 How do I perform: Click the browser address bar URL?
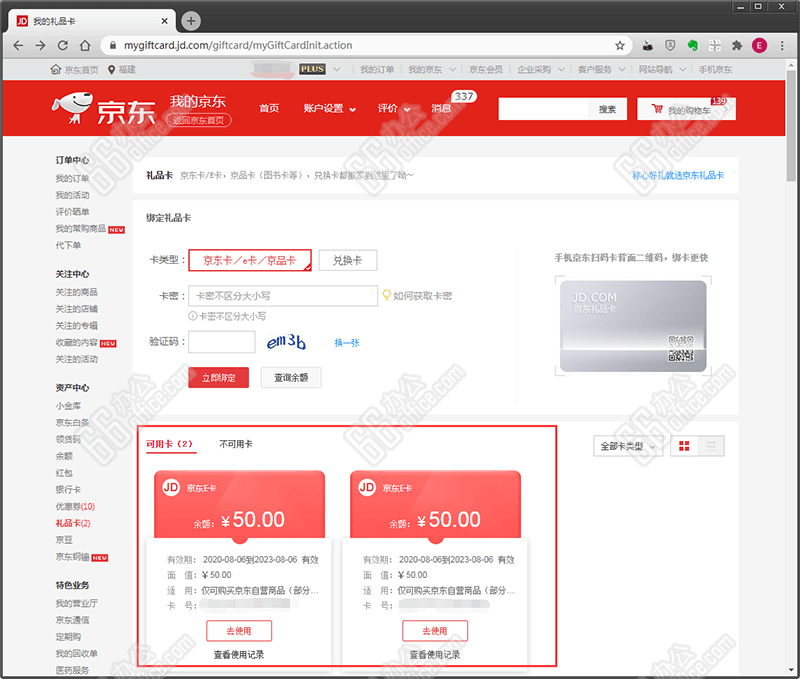238,45
